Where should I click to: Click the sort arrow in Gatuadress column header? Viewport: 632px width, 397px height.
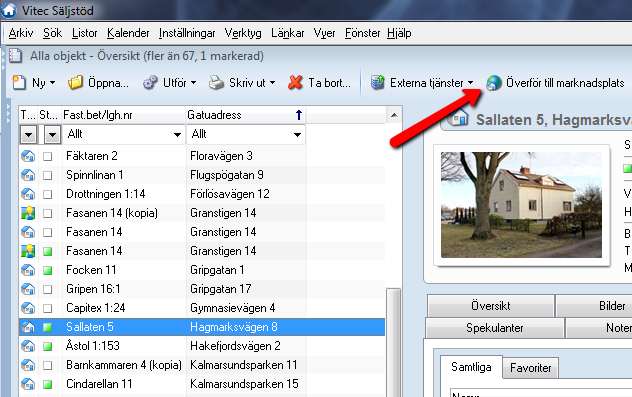coord(299,115)
